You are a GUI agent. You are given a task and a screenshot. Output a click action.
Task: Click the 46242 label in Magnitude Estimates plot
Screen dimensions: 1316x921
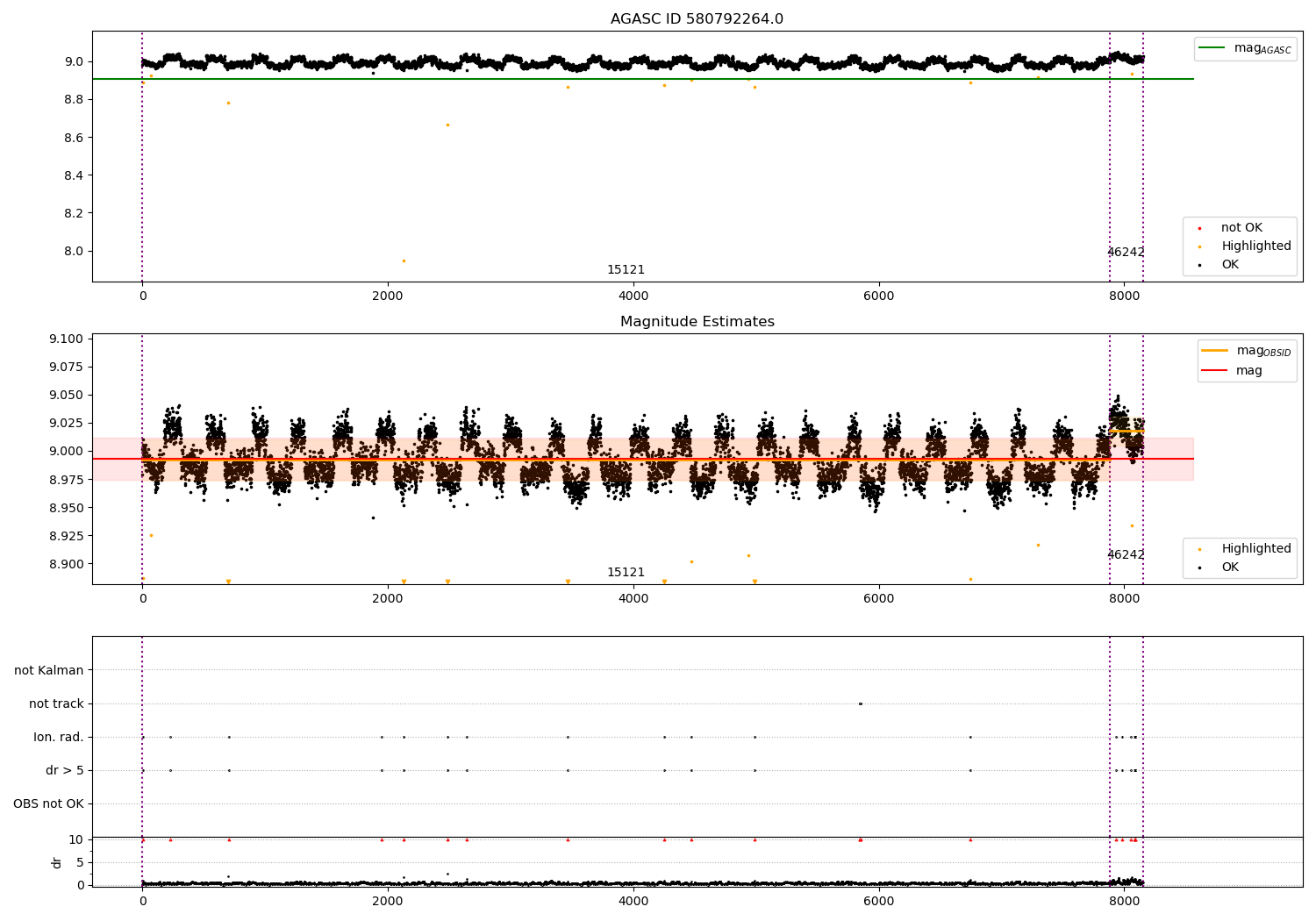pos(1126,555)
